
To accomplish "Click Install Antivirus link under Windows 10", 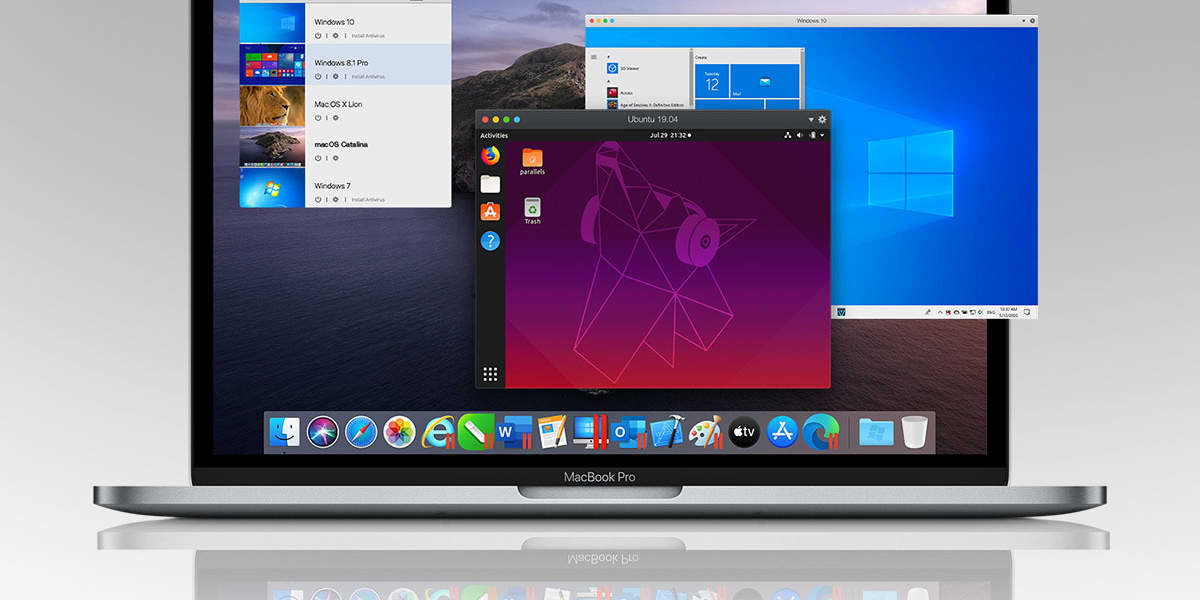I will pos(367,35).
